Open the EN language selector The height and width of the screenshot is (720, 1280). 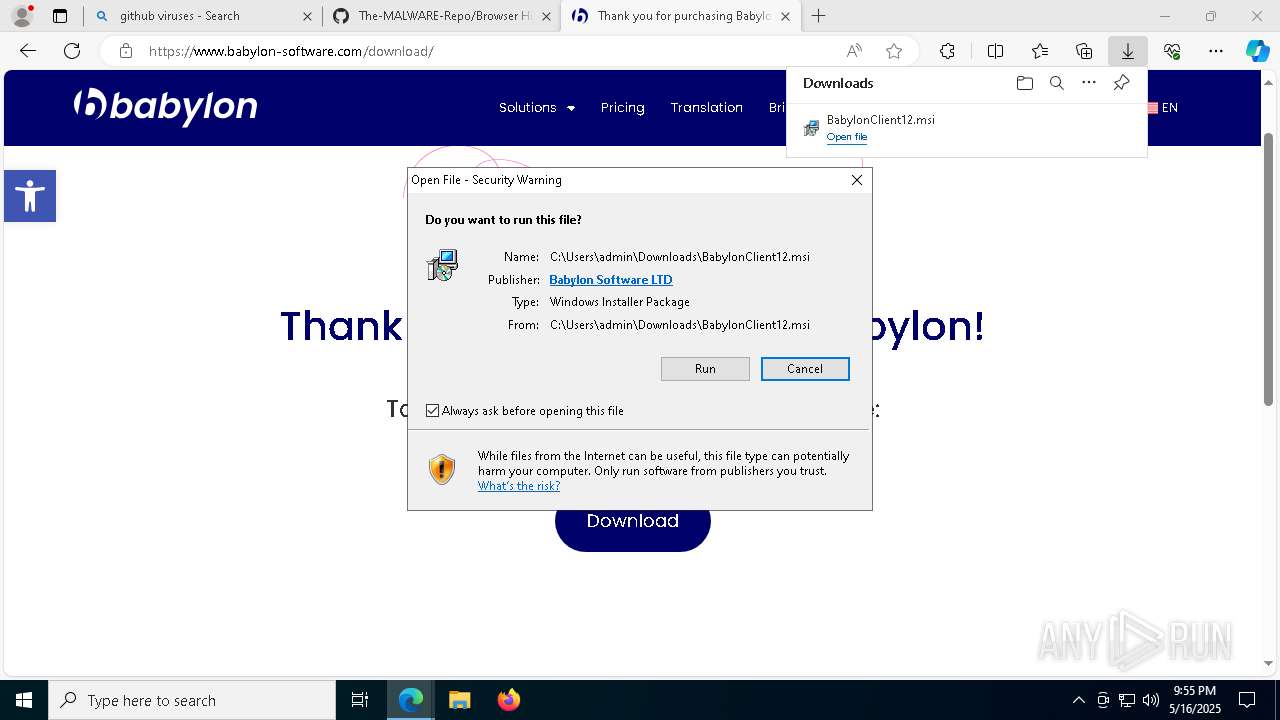(1162, 108)
